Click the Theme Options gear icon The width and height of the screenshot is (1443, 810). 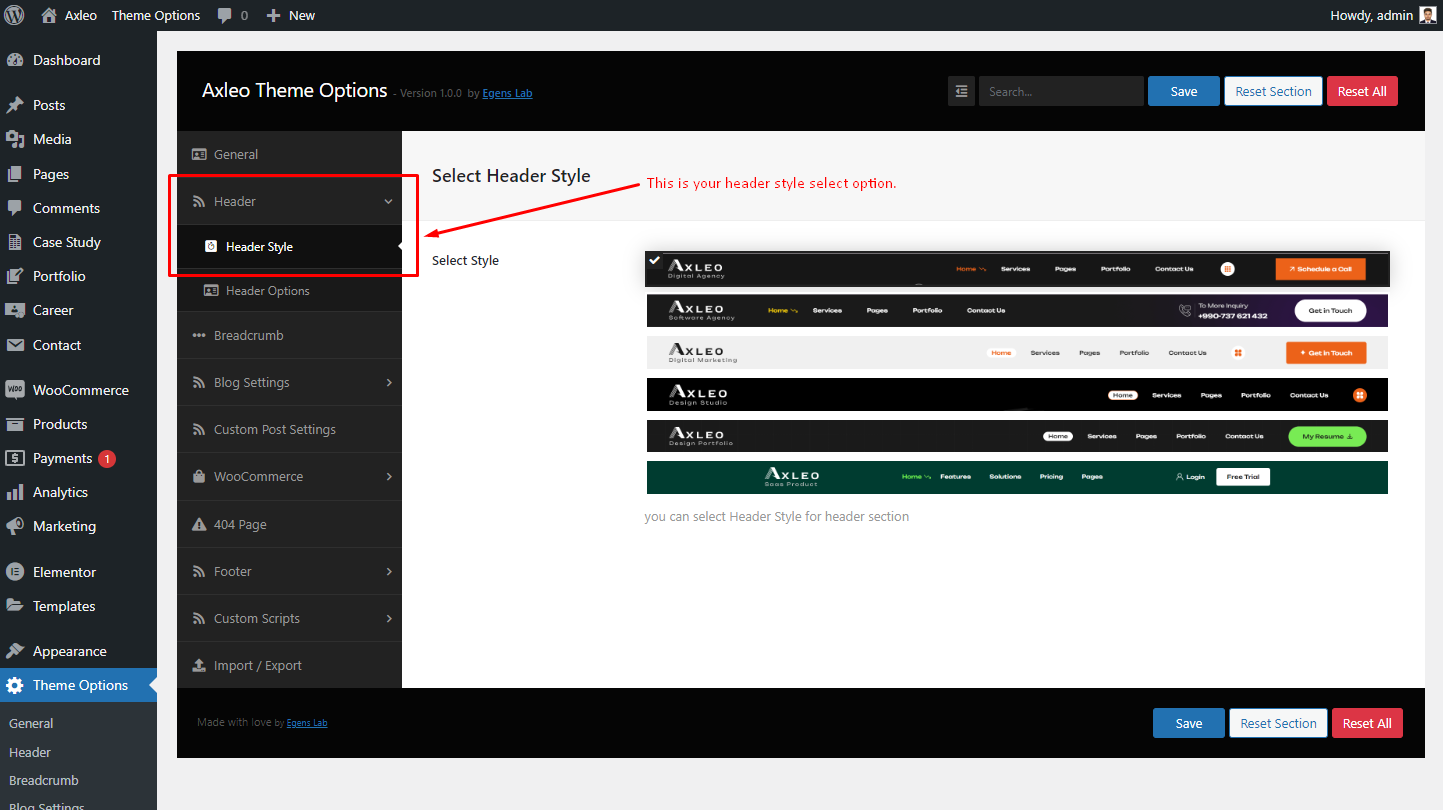pos(15,685)
